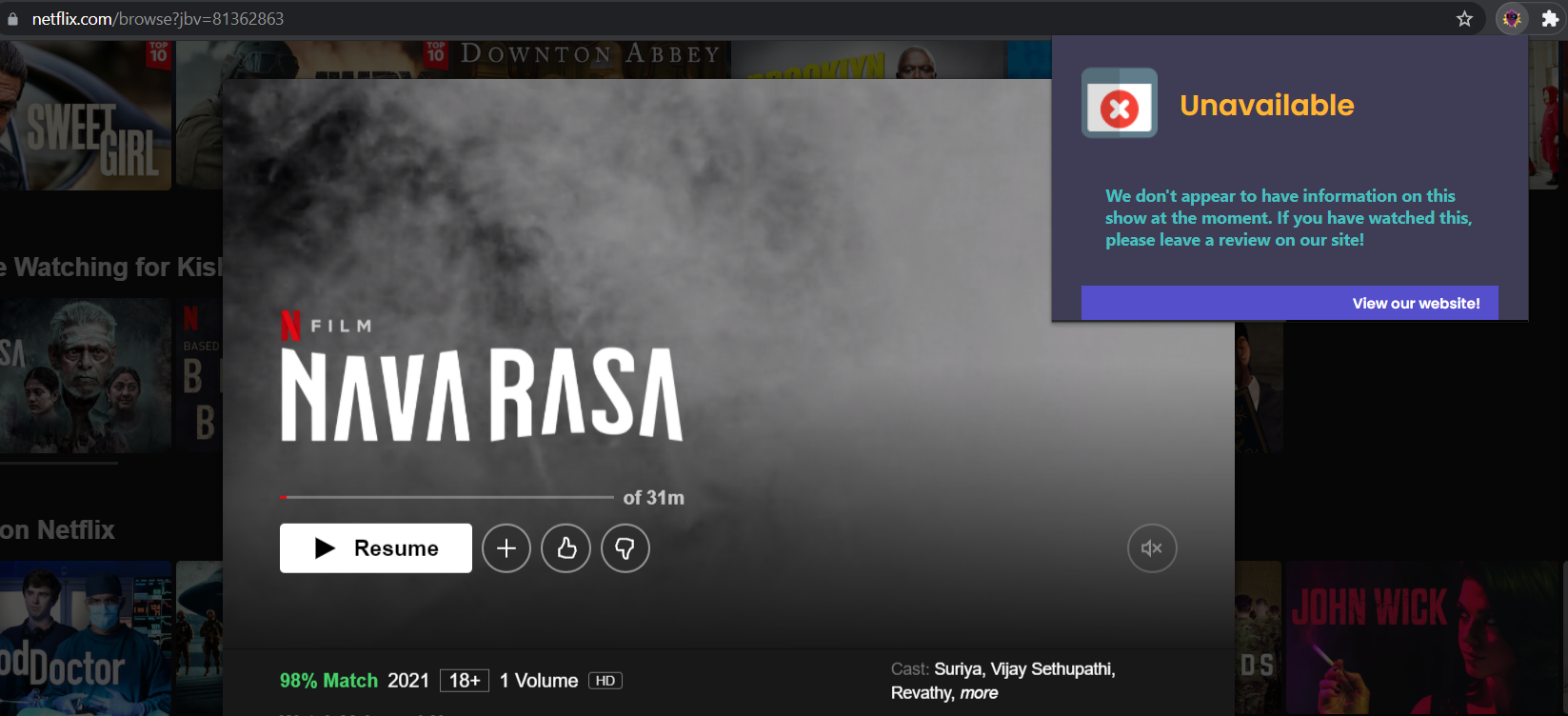The width and height of the screenshot is (1568, 716).
Task: Click the 2021 release year
Action: [x=408, y=681]
